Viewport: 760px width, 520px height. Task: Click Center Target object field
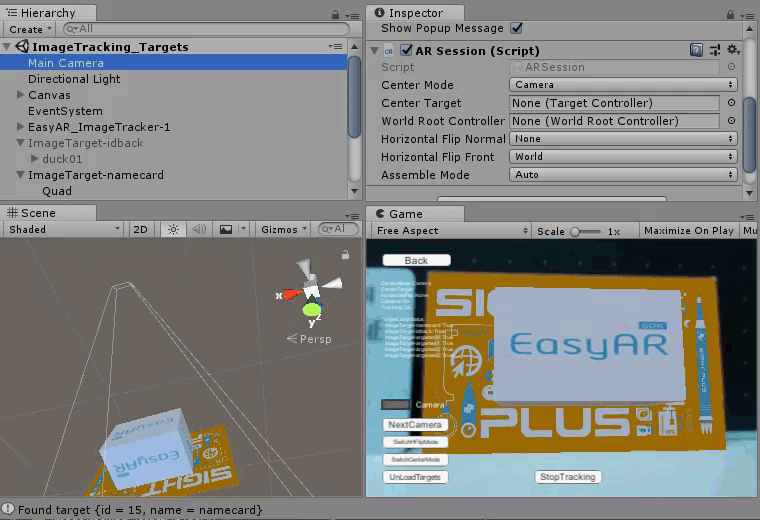[614, 103]
